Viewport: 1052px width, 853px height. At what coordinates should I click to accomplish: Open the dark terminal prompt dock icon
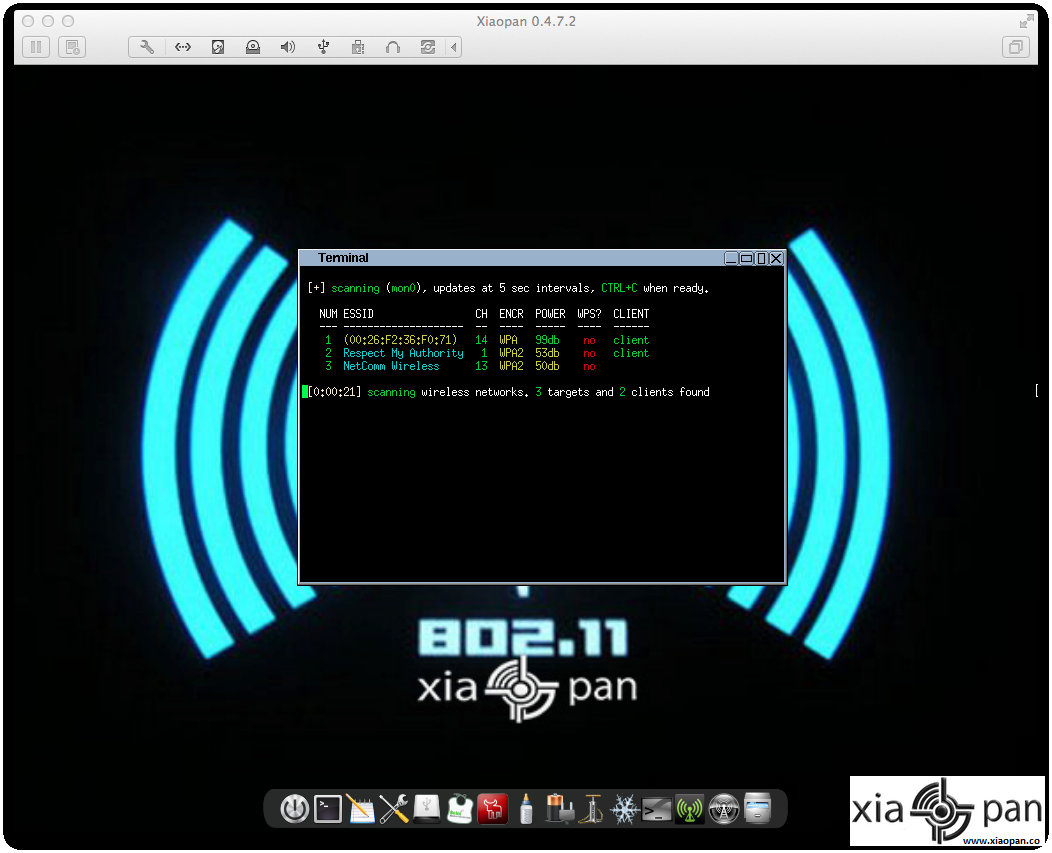pyautogui.click(x=658, y=809)
